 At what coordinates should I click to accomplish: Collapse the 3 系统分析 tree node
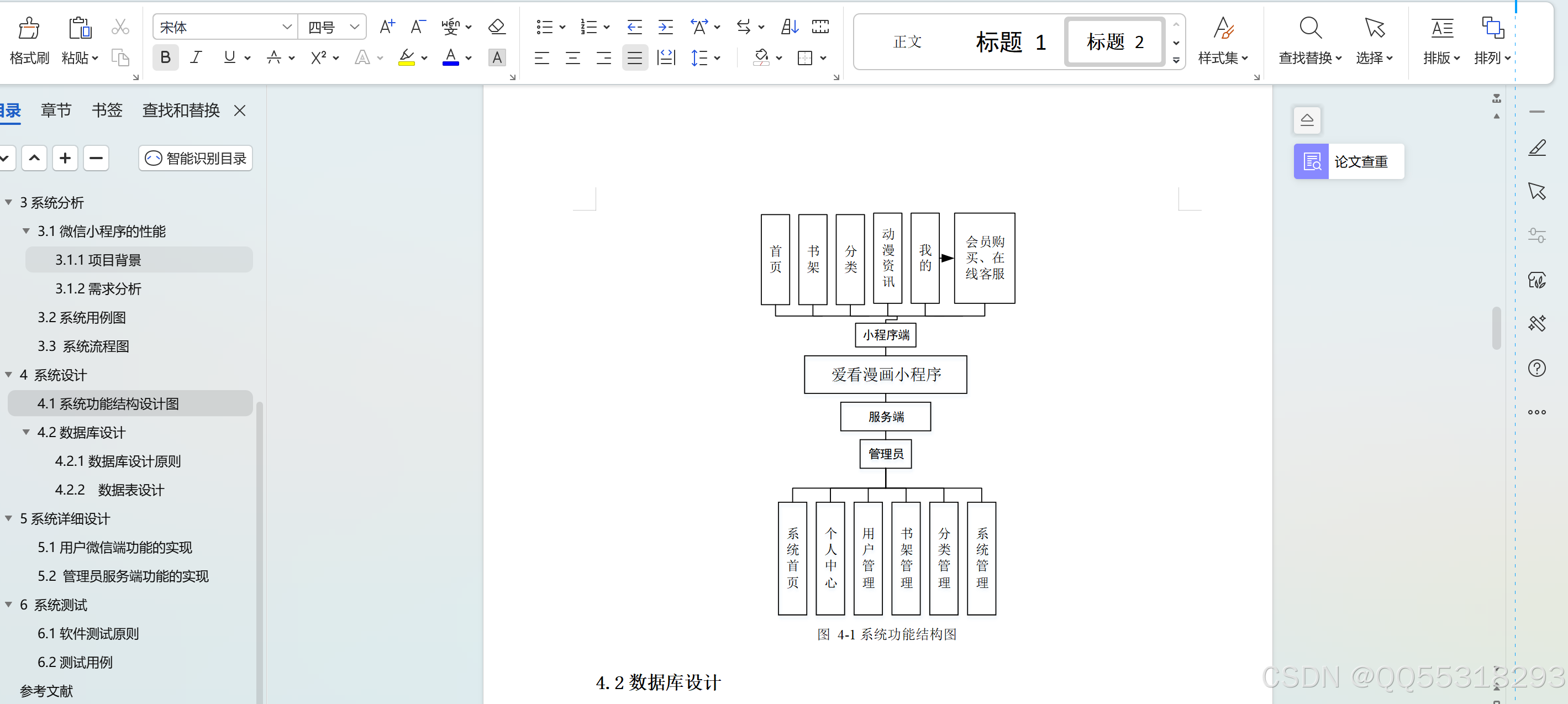click(x=8, y=202)
